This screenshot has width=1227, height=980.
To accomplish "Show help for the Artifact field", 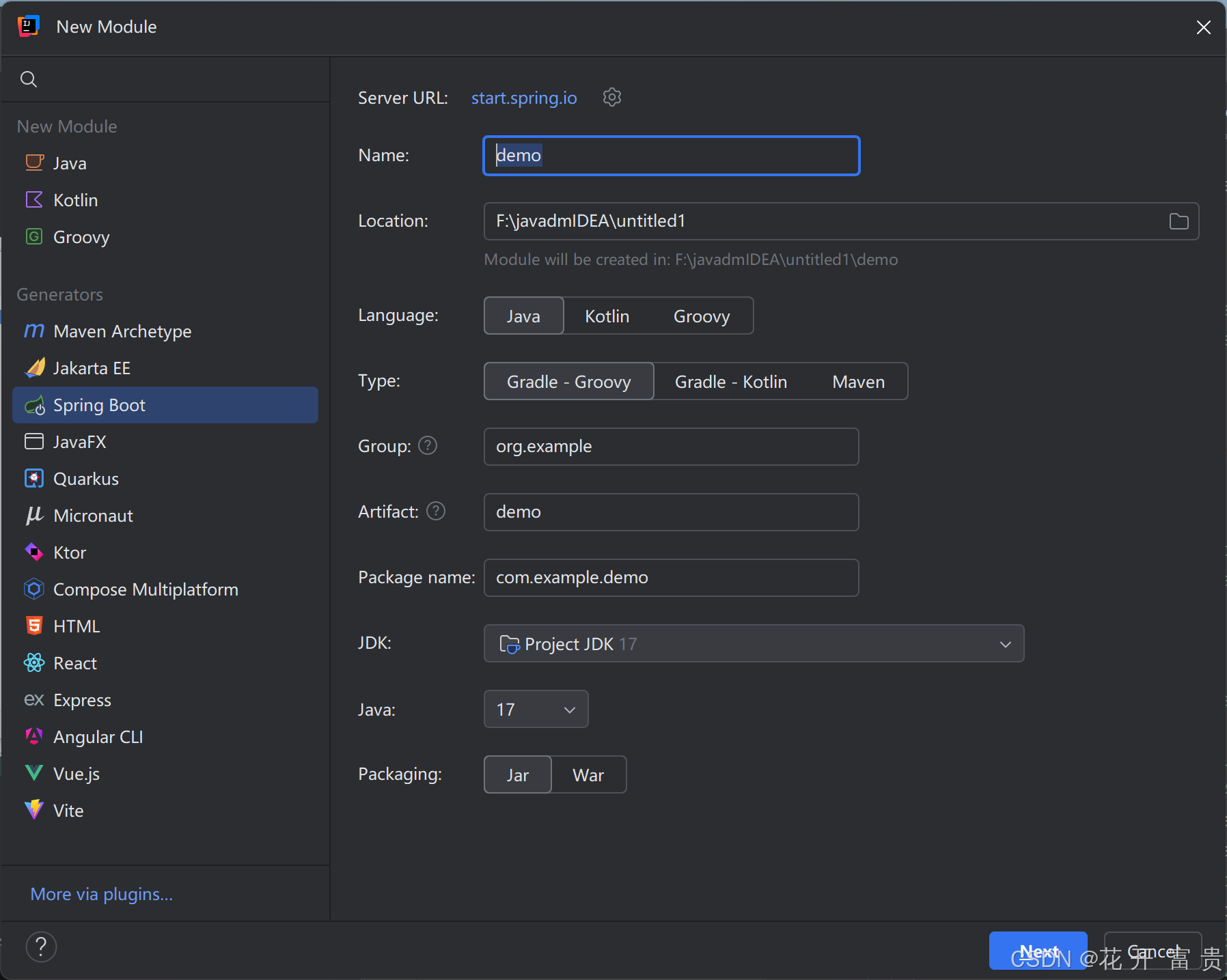I will 436,511.
